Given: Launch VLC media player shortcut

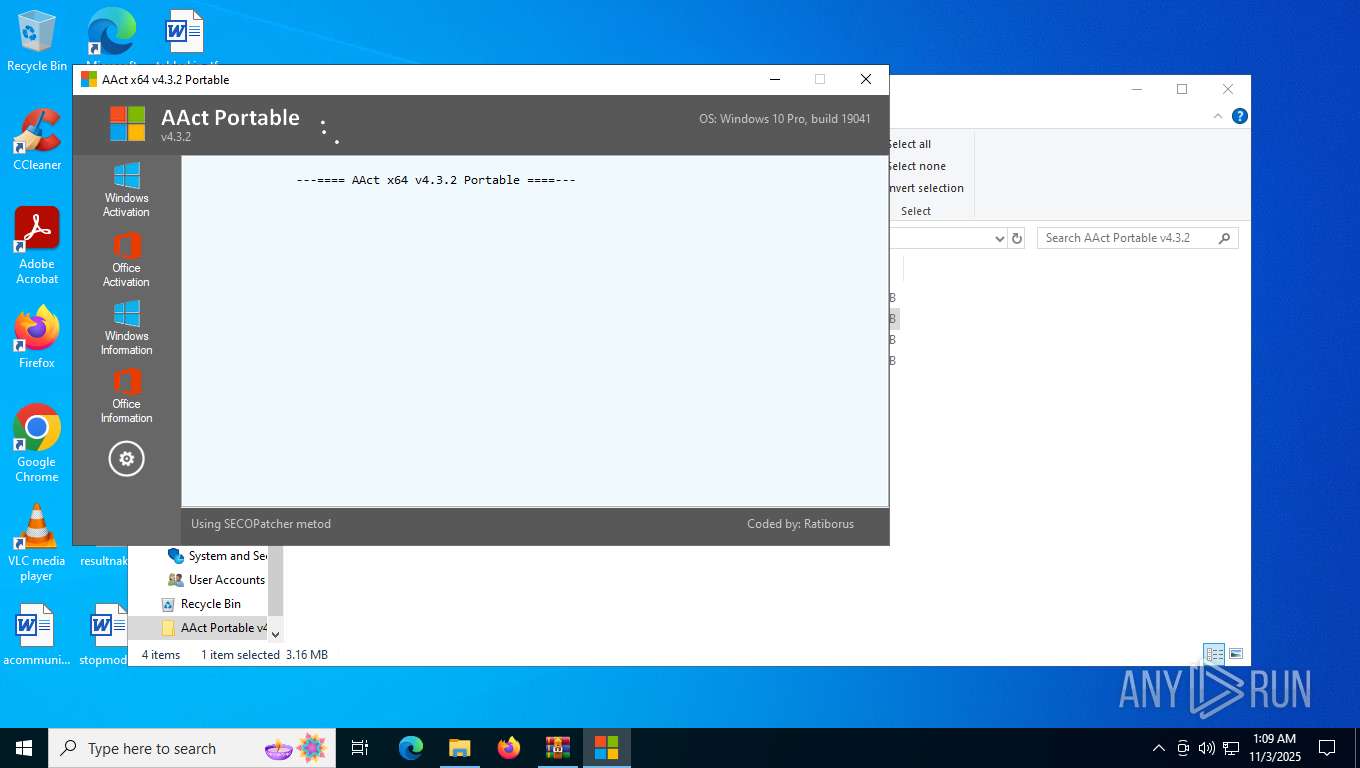Looking at the screenshot, I should click(37, 543).
